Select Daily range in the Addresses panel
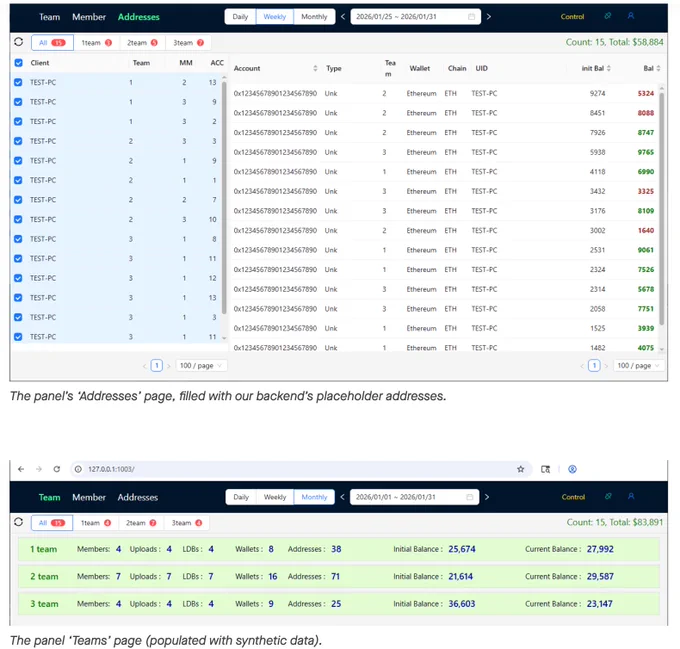The height and width of the screenshot is (649, 680). pyautogui.click(x=240, y=16)
